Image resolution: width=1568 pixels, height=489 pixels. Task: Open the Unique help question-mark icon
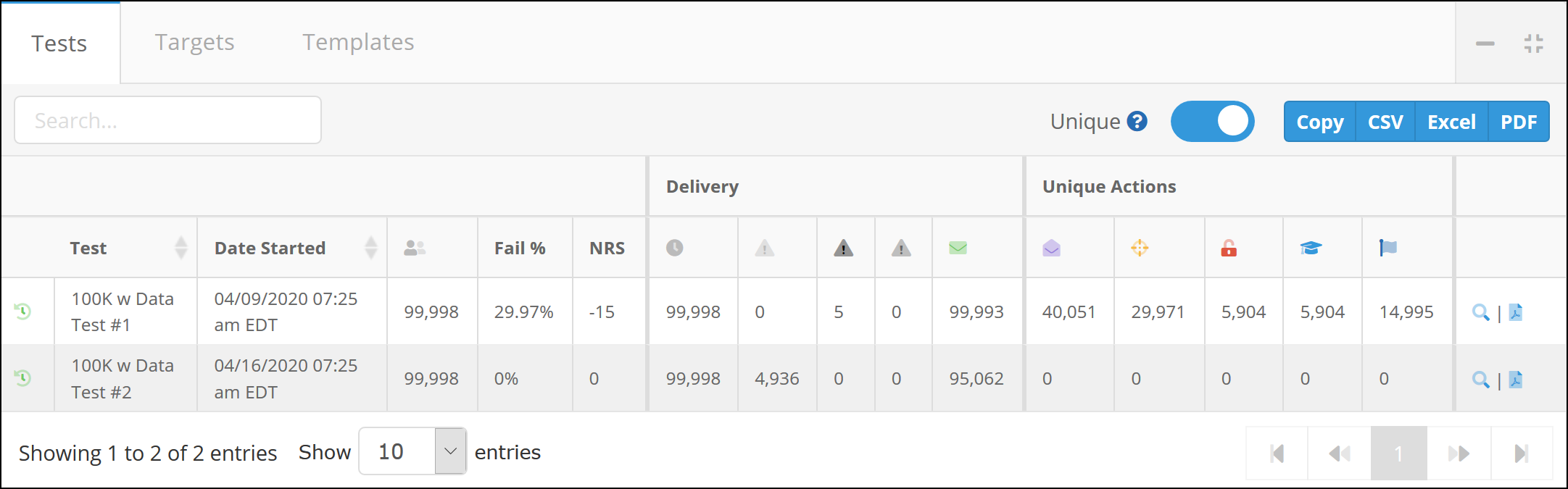click(x=1137, y=121)
